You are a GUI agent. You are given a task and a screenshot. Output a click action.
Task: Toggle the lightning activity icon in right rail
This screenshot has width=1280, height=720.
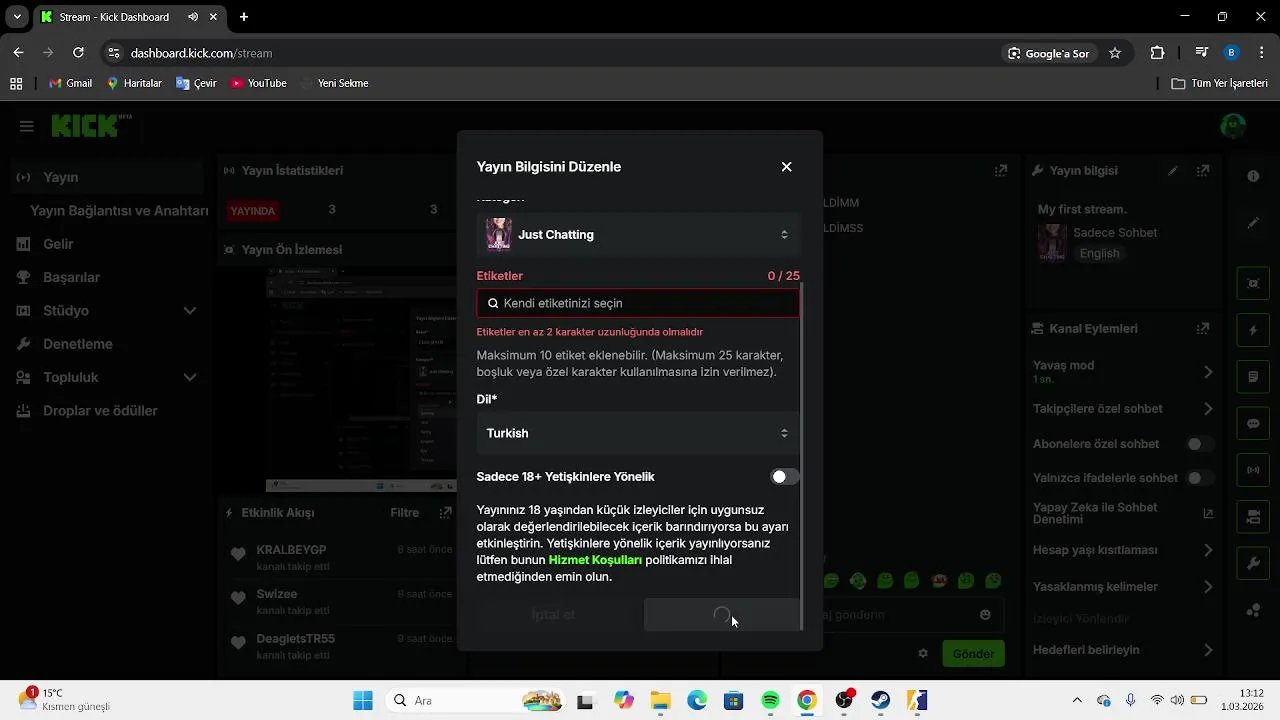(1253, 330)
